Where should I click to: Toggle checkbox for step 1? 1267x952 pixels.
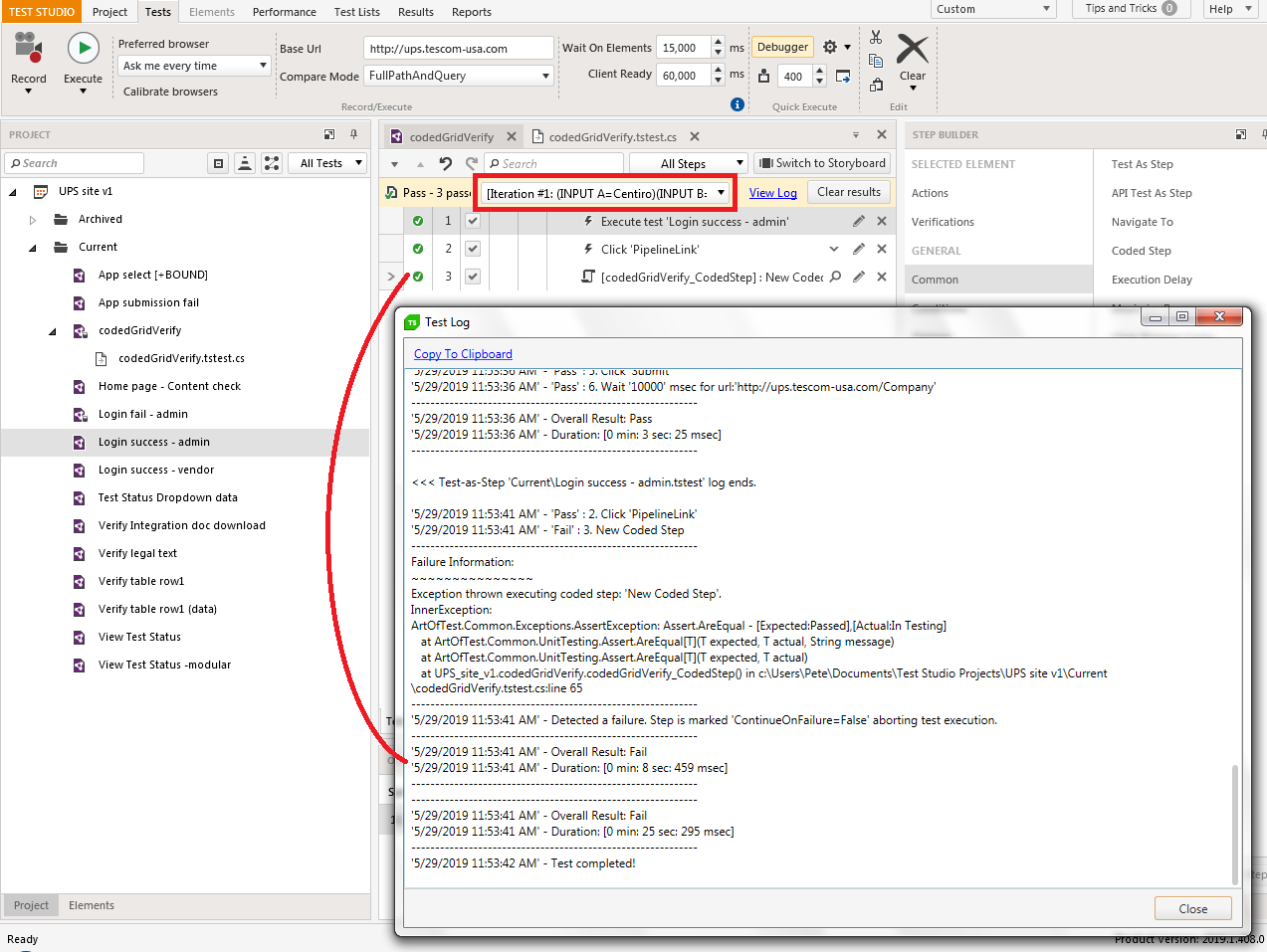pos(473,221)
